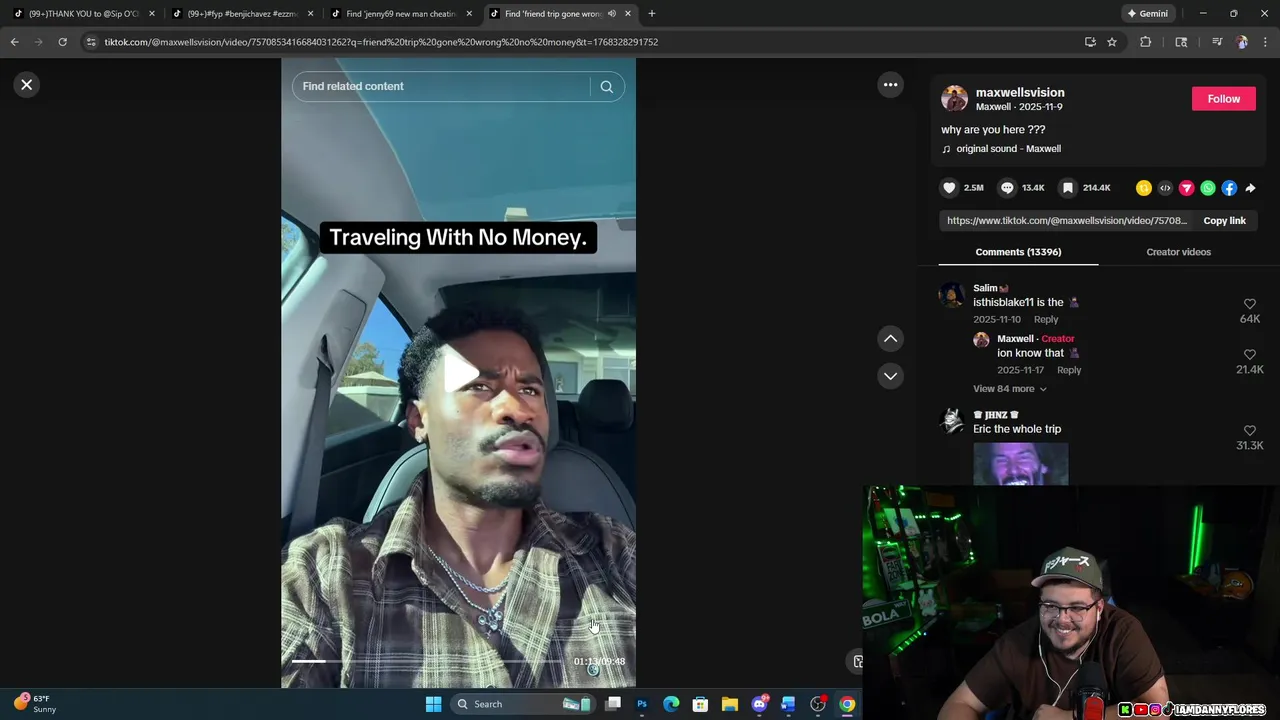This screenshot has height=720, width=1280.
Task: Open Photoshop from the taskbar
Action: pos(642,704)
